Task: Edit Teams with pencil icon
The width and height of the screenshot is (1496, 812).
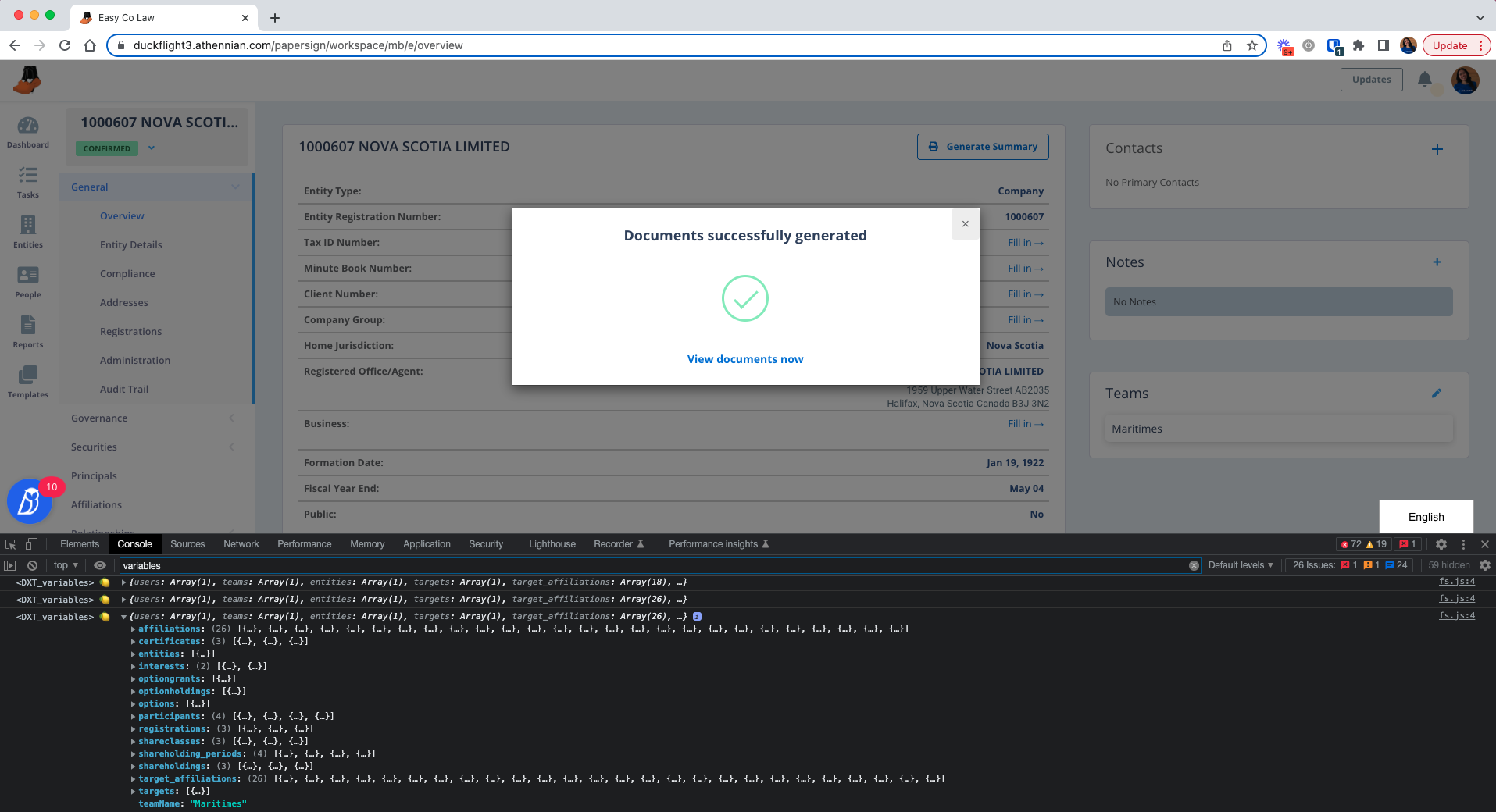Action: [x=1436, y=394]
